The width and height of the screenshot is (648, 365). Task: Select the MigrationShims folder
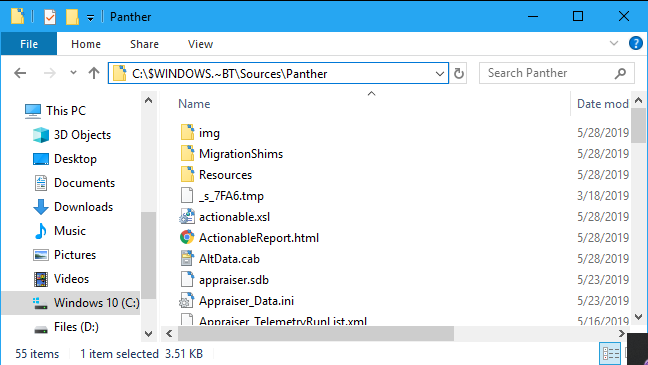(x=241, y=154)
